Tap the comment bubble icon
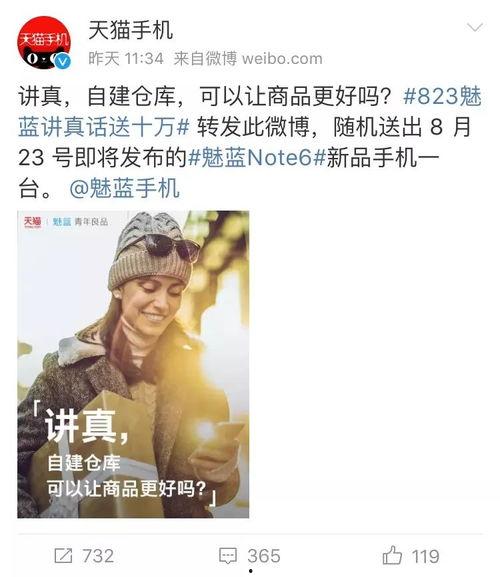This screenshot has height=577, width=500. 228,556
